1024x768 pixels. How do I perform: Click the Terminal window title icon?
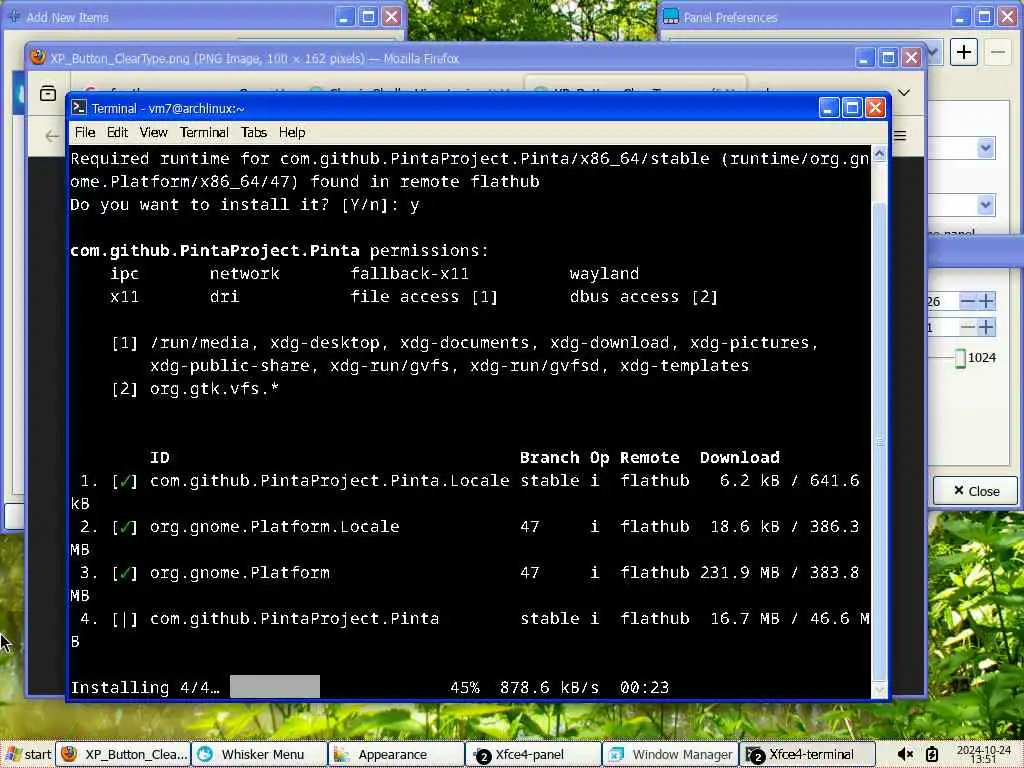point(79,108)
